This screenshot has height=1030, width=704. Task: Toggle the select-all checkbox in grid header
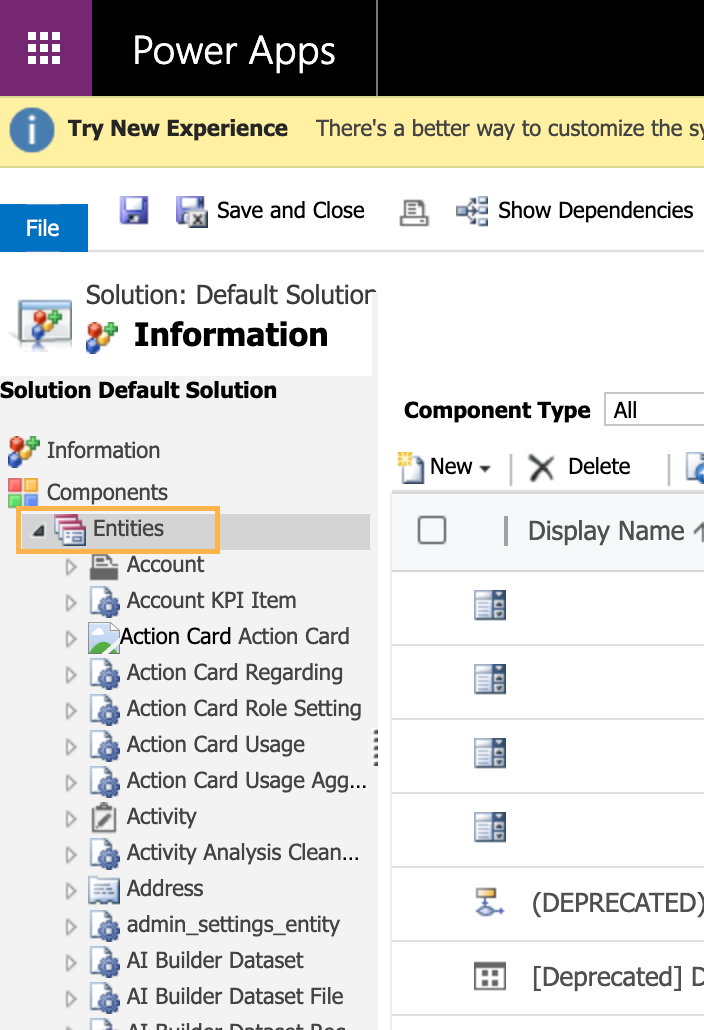[432, 530]
